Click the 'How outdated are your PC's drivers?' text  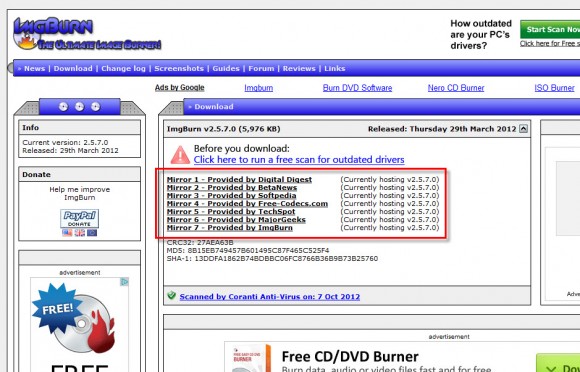481,34
